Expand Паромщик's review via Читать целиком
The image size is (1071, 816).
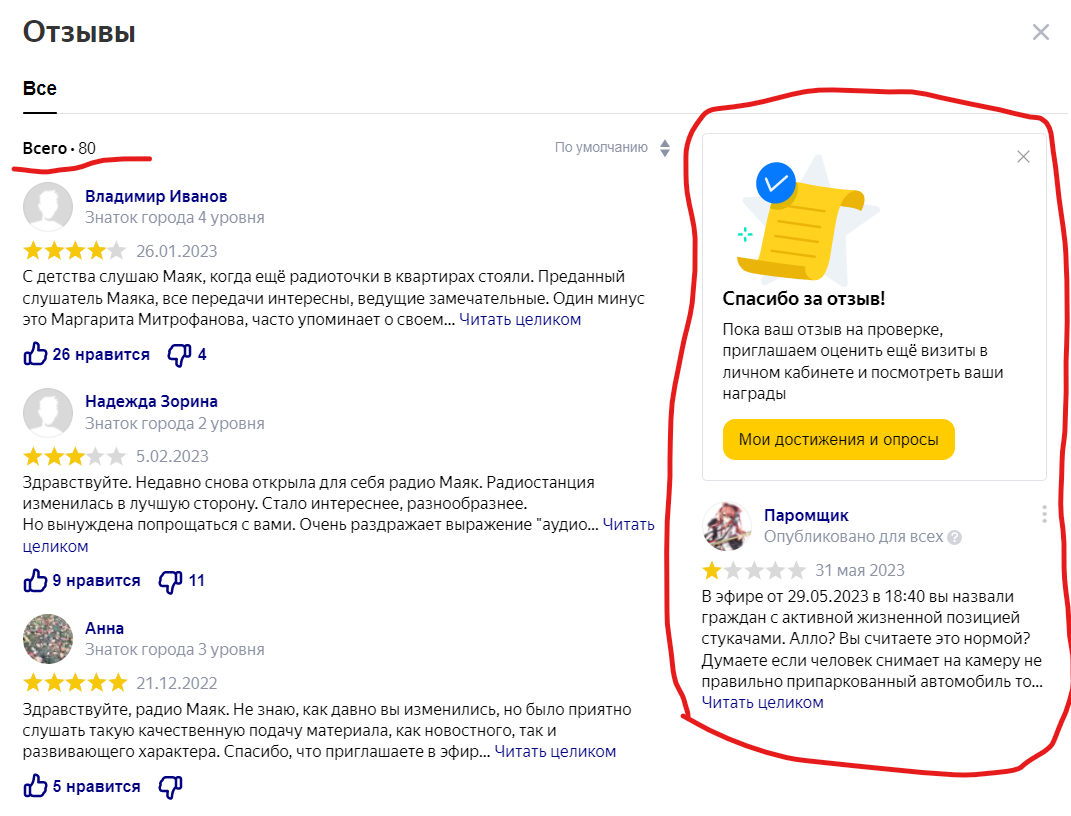pyautogui.click(x=762, y=702)
